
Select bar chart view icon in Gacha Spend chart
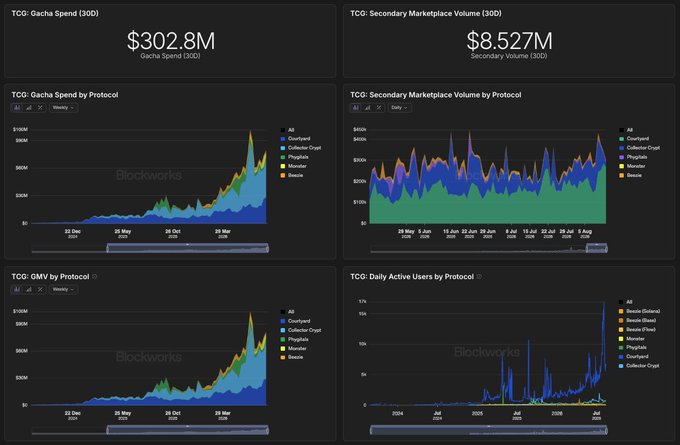[x=29, y=108]
